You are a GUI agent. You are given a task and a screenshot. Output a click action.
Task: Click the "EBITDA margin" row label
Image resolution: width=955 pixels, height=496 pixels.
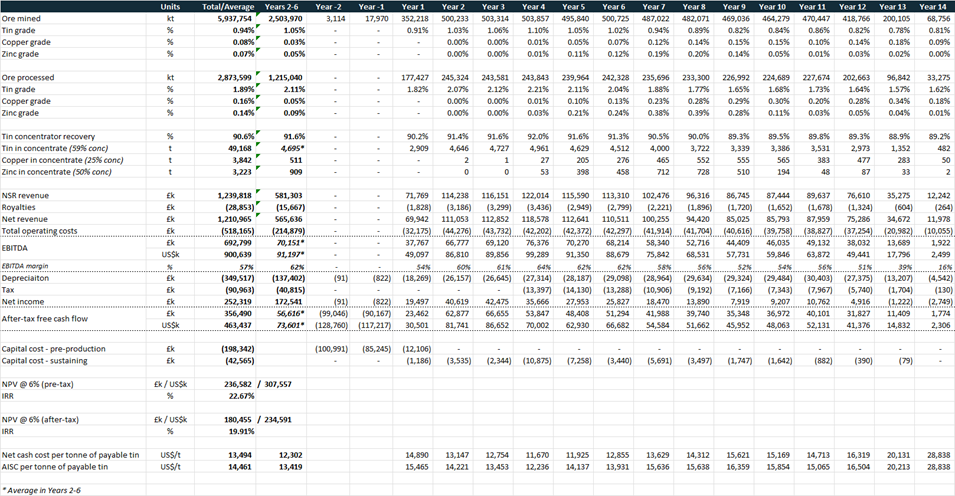point(27,265)
